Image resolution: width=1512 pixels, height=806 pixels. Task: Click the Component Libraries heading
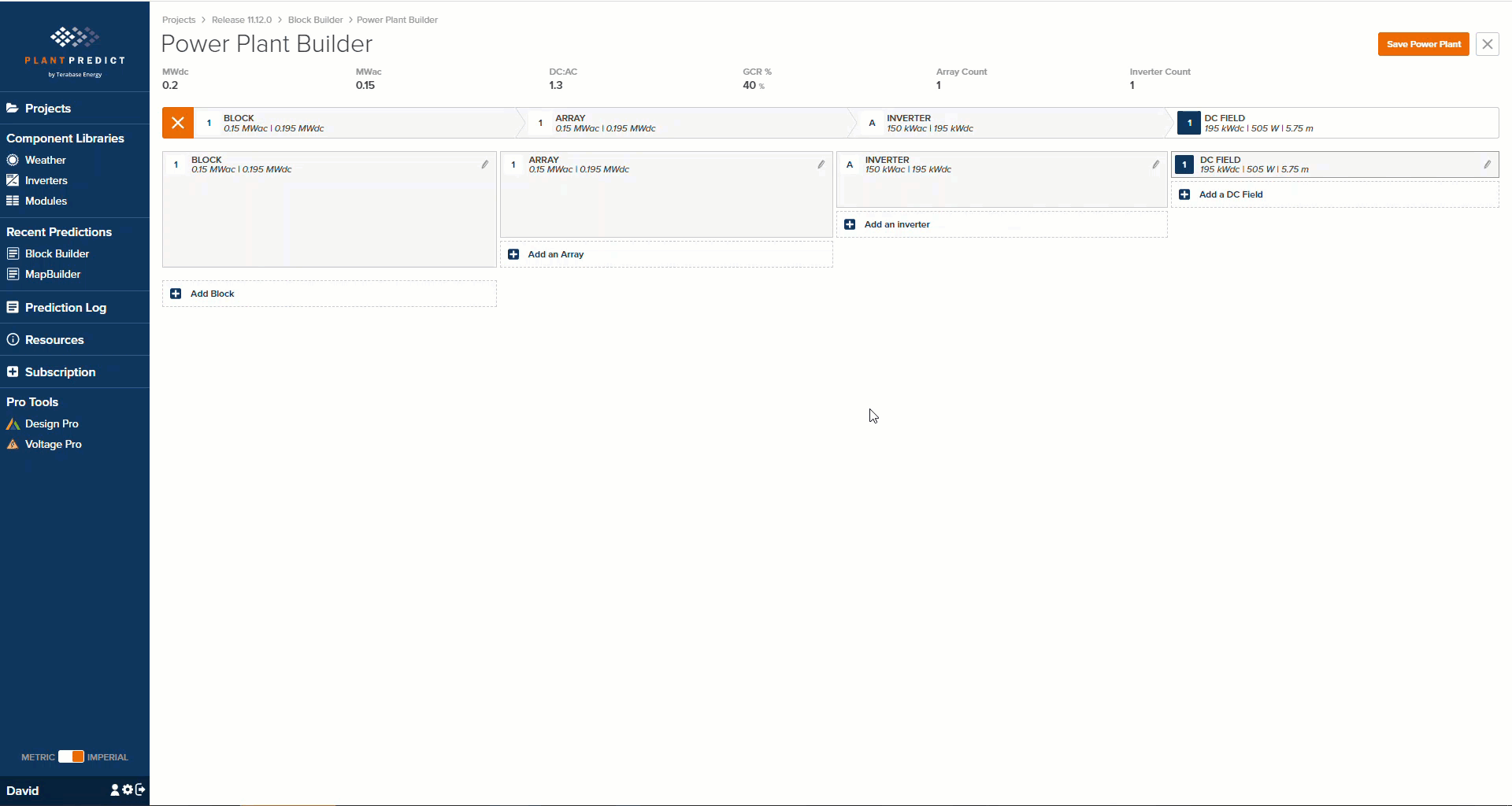tap(65, 138)
